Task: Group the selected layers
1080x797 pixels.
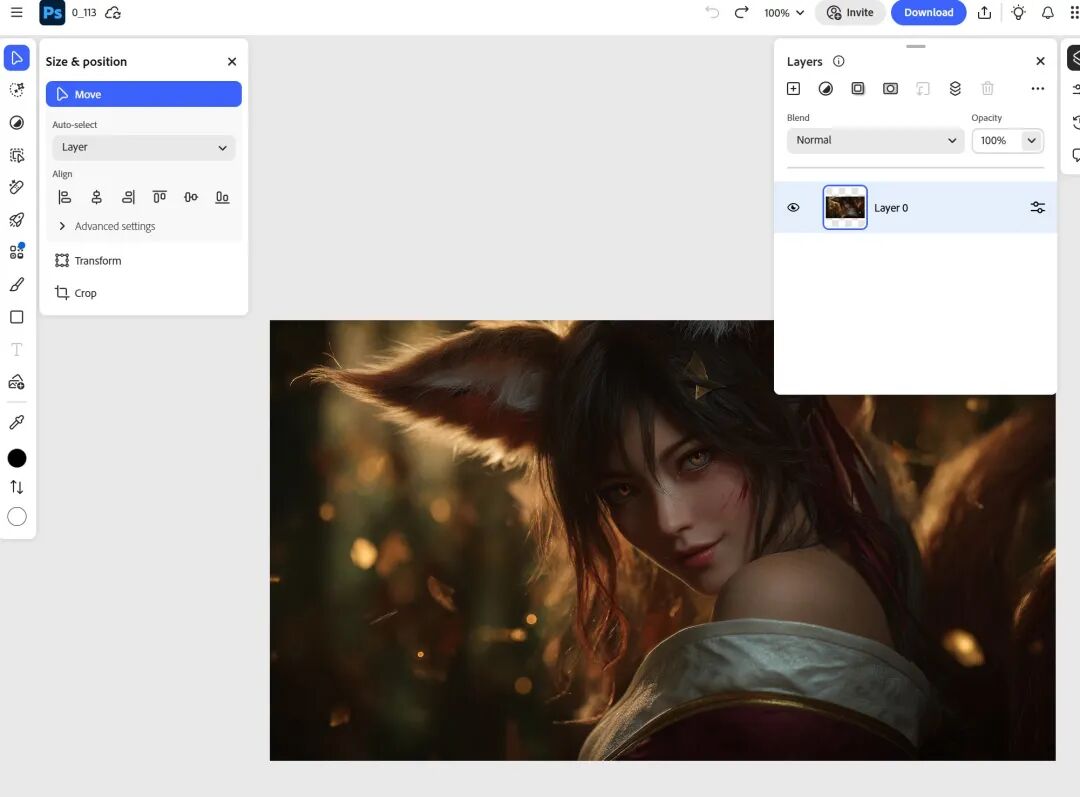Action: (x=955, y=88)
